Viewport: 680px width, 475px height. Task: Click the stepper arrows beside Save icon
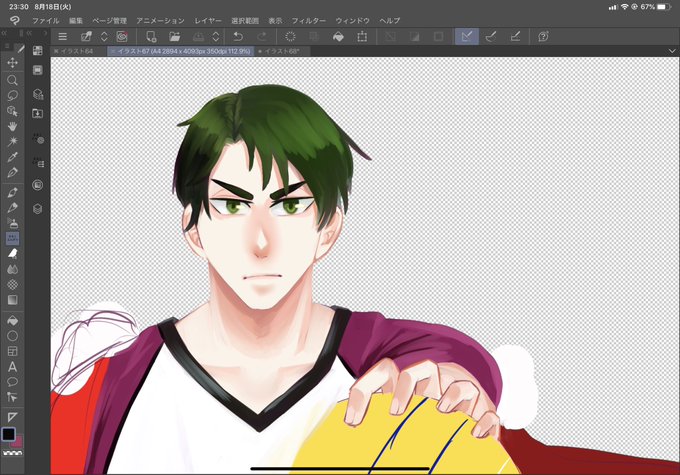[x=216, y=36]
